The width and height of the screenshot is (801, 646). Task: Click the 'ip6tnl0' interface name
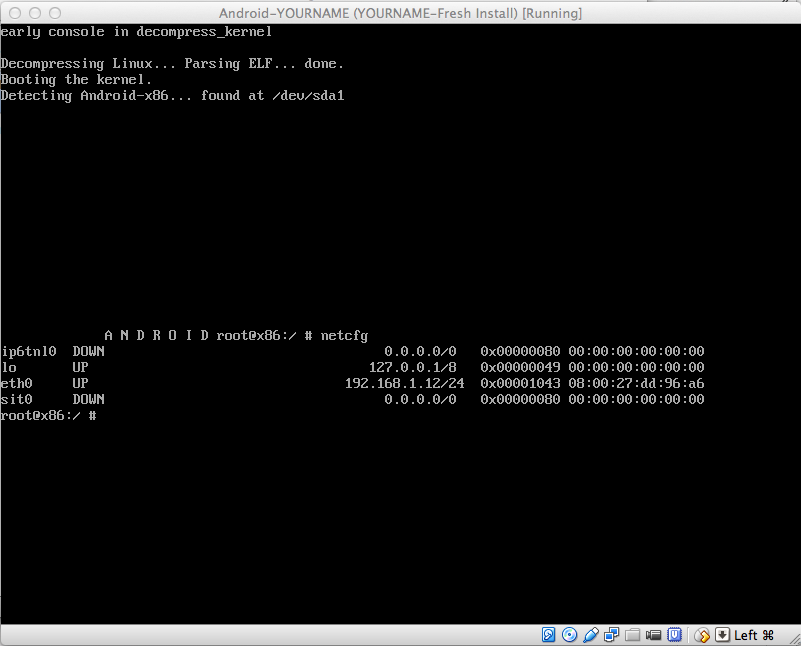29,352
